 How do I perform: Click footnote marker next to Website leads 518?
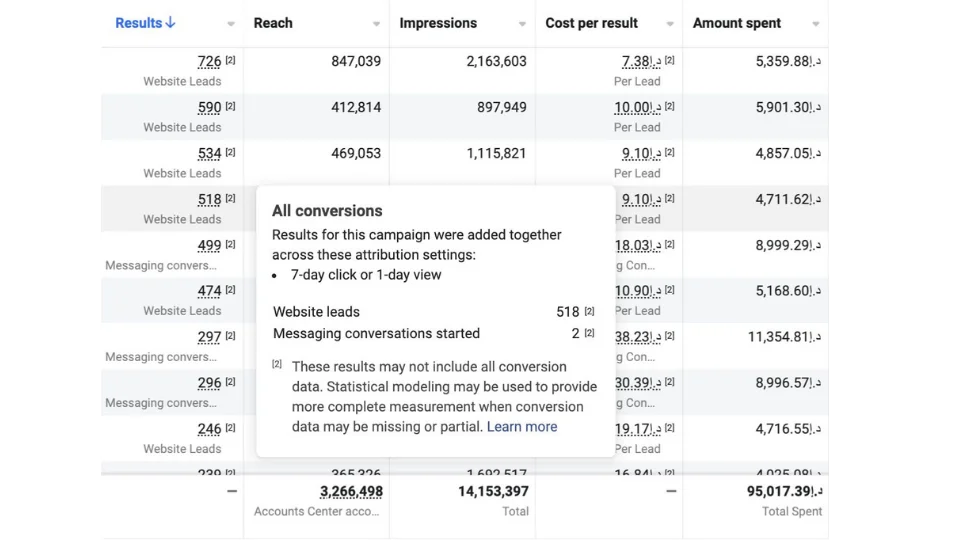point(589,311)
